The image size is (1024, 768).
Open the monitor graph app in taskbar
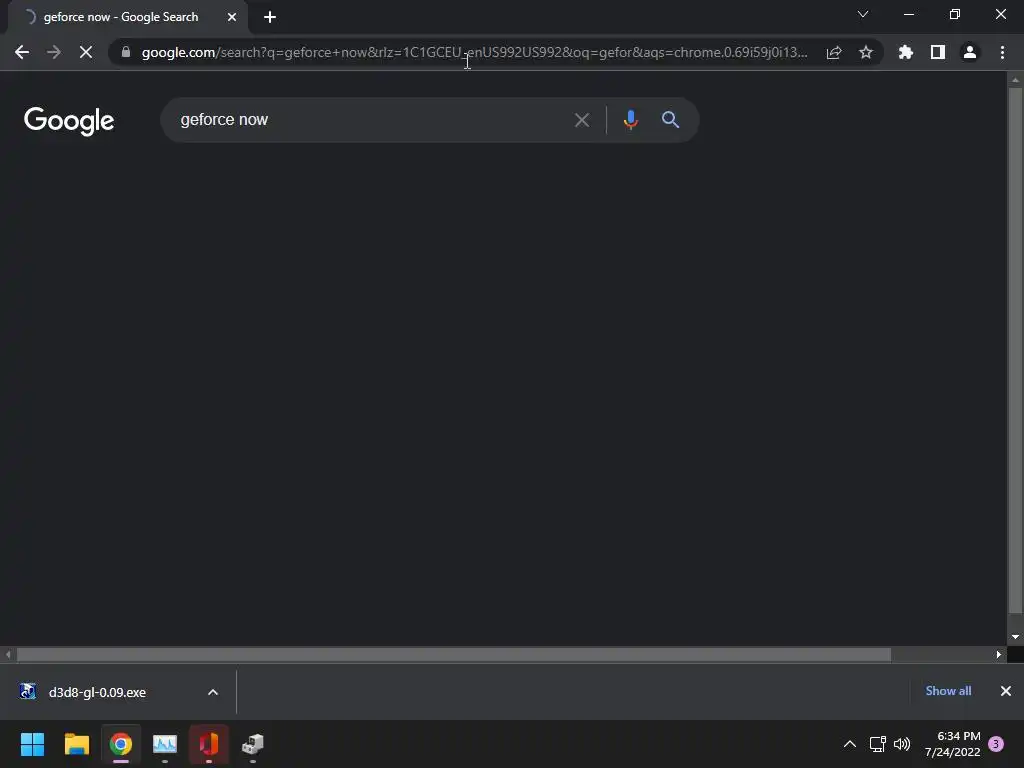click(165, 744)
